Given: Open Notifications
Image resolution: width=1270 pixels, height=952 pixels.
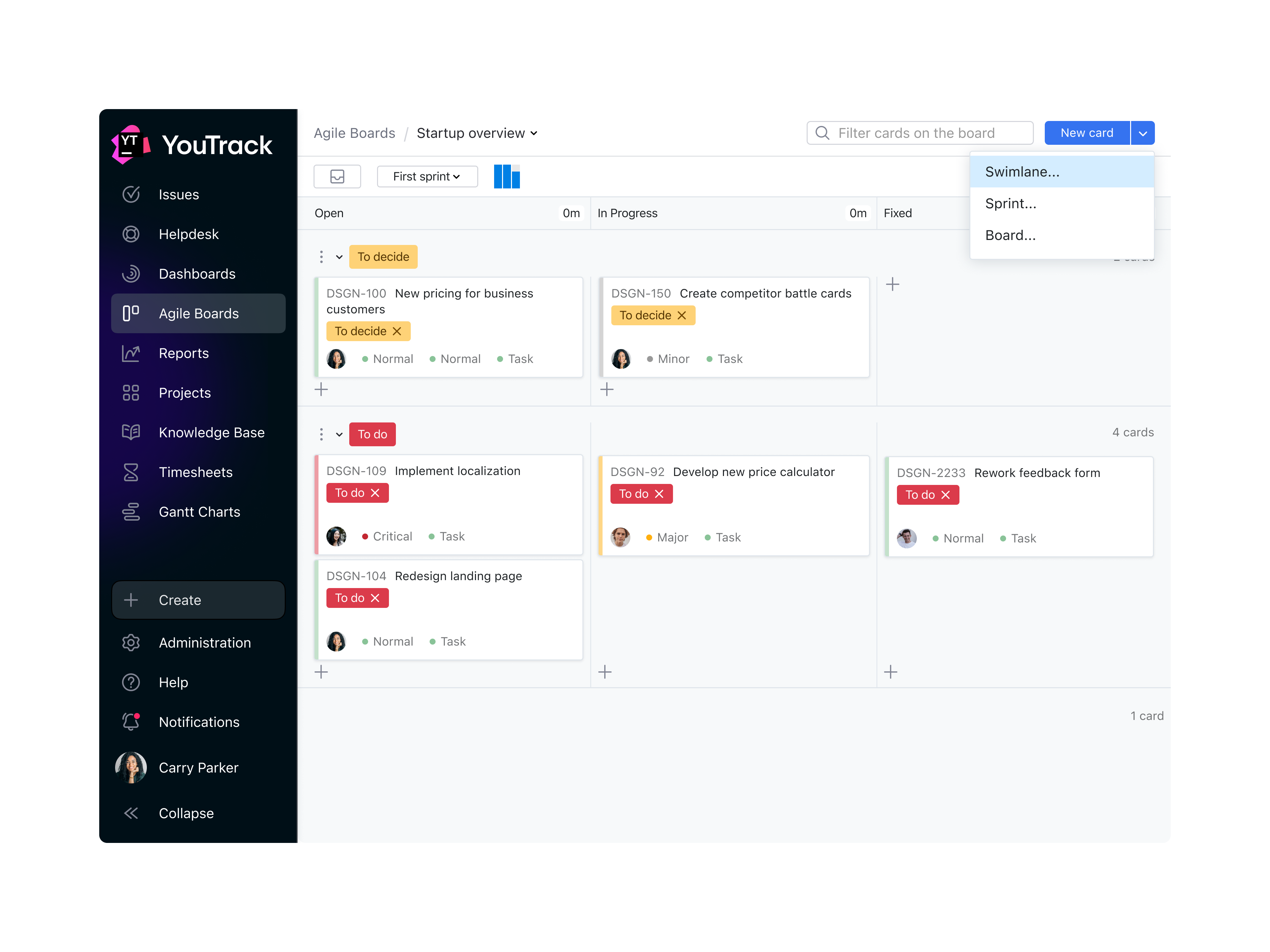Looking at the screenshot, I should click(x=199, y=722).
